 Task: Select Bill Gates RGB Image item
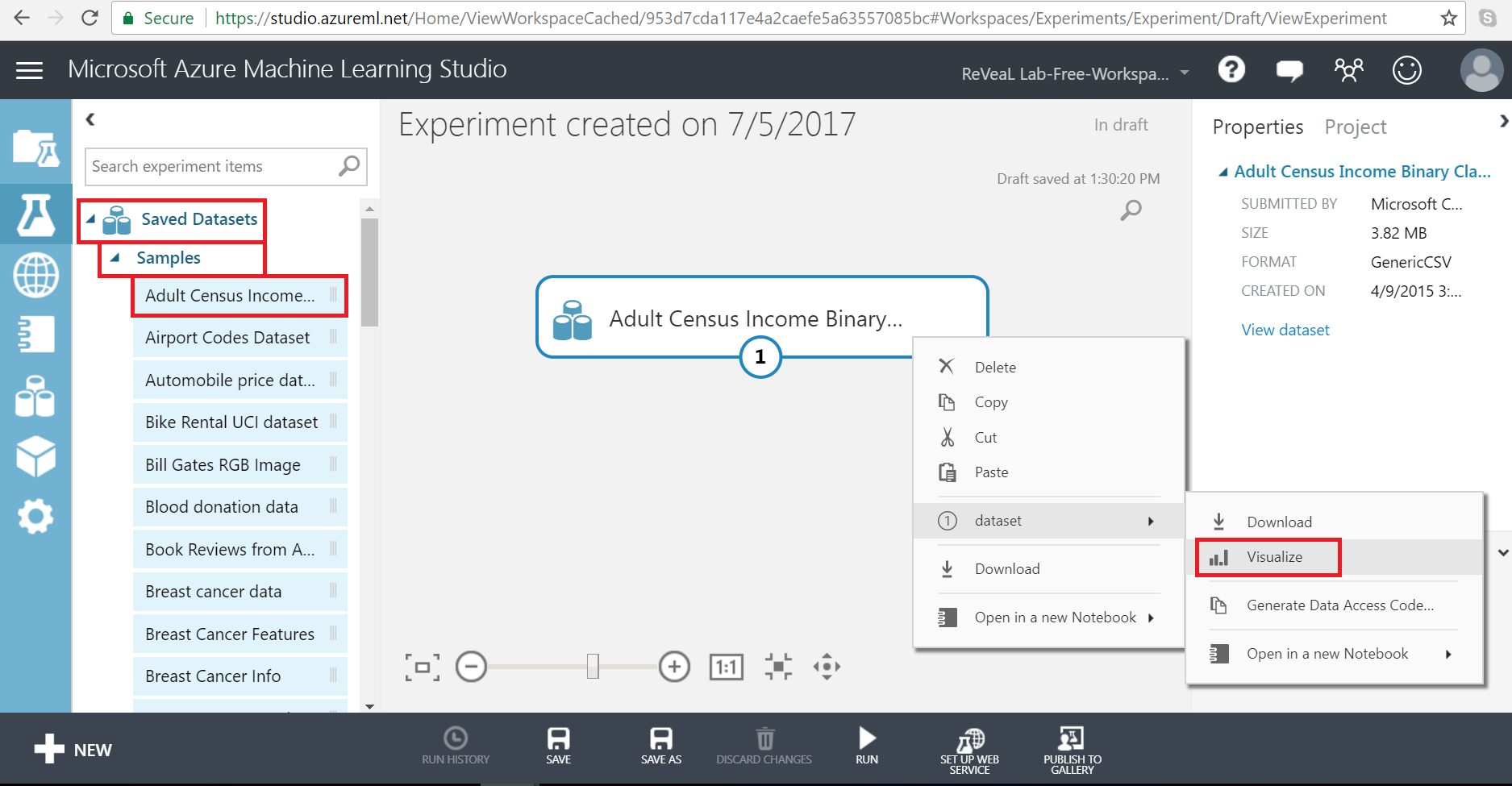pos(240,465)
